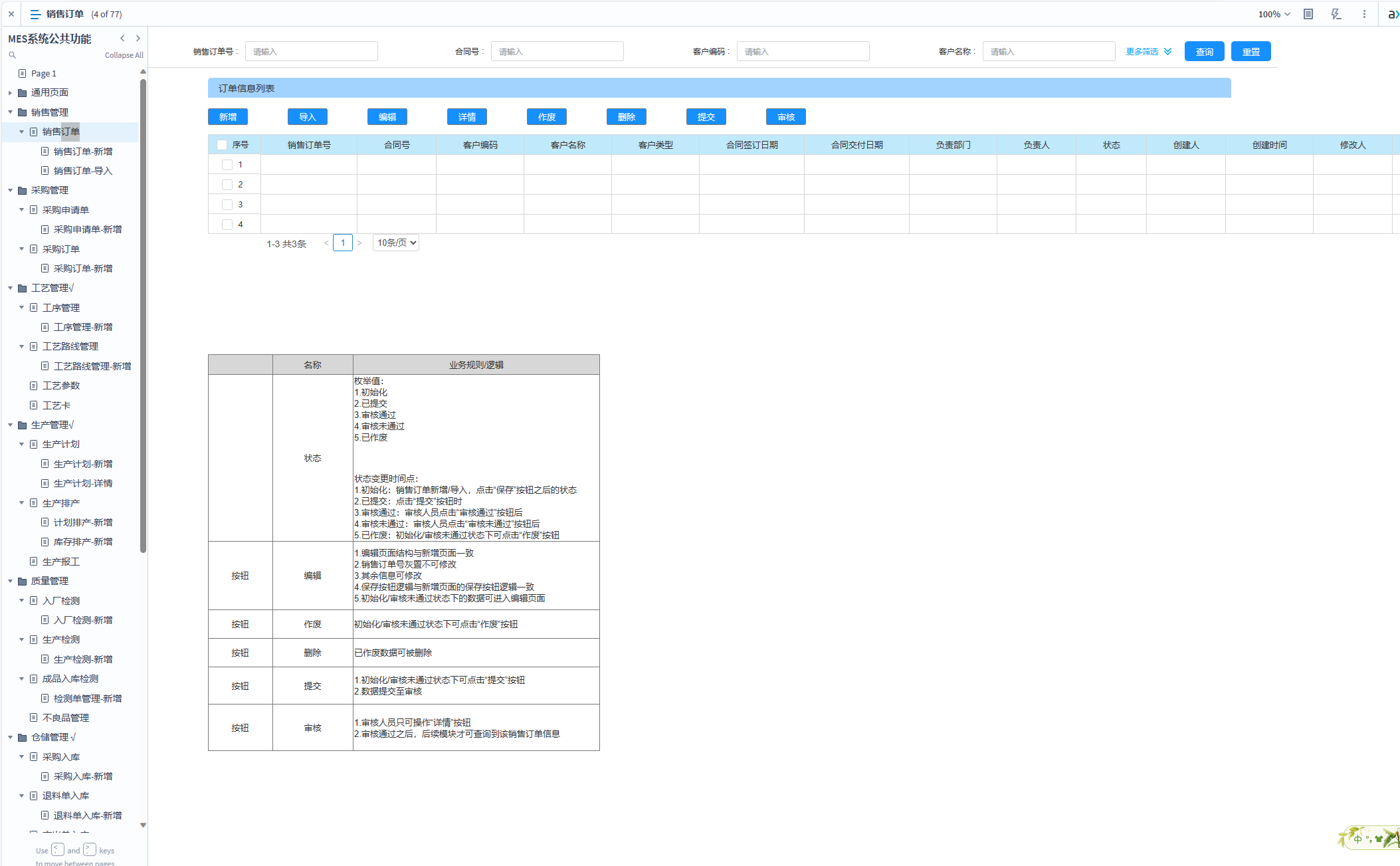Click the 合同号 input field
The height and width of the screenshot is (866, 1400).
557,51
